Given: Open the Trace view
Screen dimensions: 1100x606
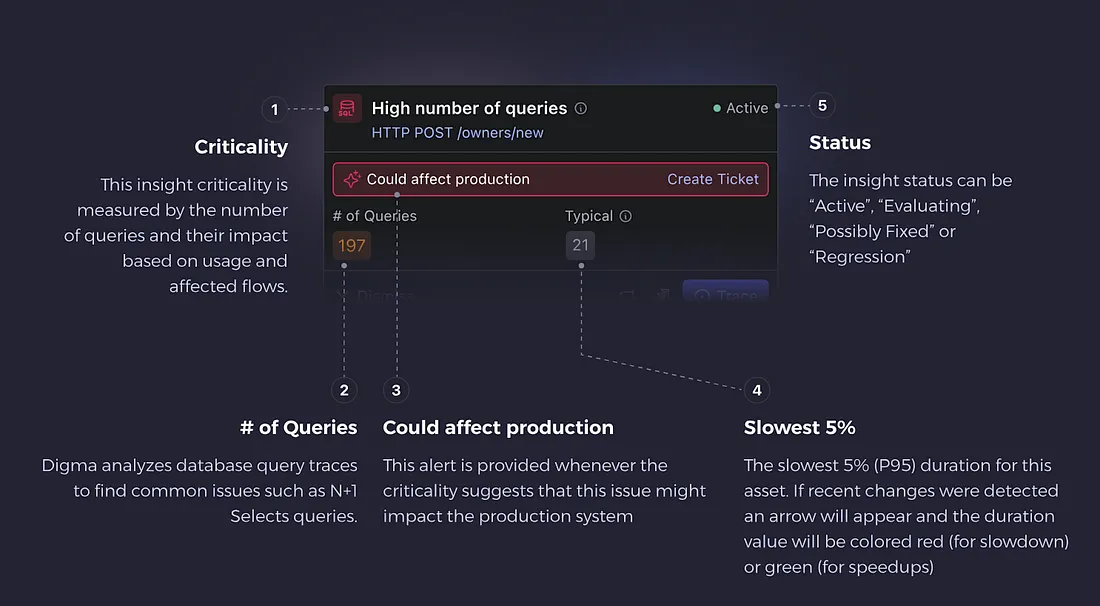Looking at the screenshot, I should [728, 295].
